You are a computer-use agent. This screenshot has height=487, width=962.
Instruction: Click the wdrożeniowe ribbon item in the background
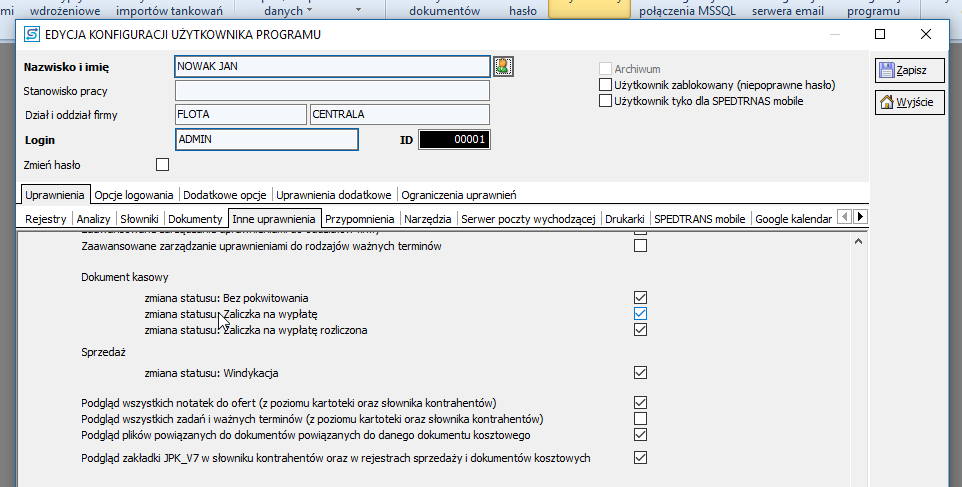(x=65, y=11)
